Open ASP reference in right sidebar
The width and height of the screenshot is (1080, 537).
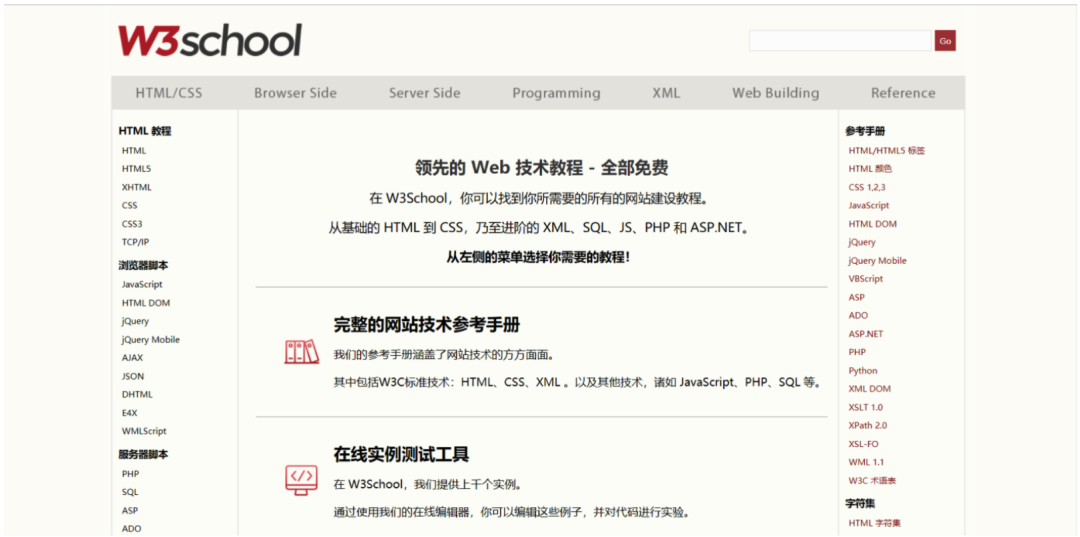(x=856, y=297)
